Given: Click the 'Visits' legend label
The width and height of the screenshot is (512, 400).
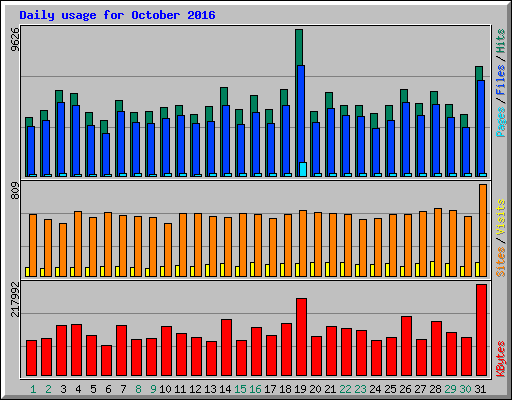Looking at the screenshot, I should pyautogui.click(x=501, y=217).
